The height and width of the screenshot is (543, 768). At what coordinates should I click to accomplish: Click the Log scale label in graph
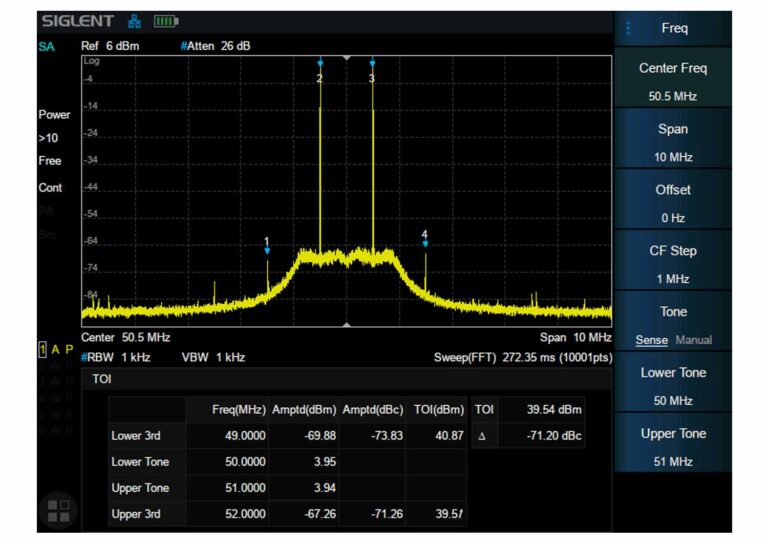pos(91,61)
